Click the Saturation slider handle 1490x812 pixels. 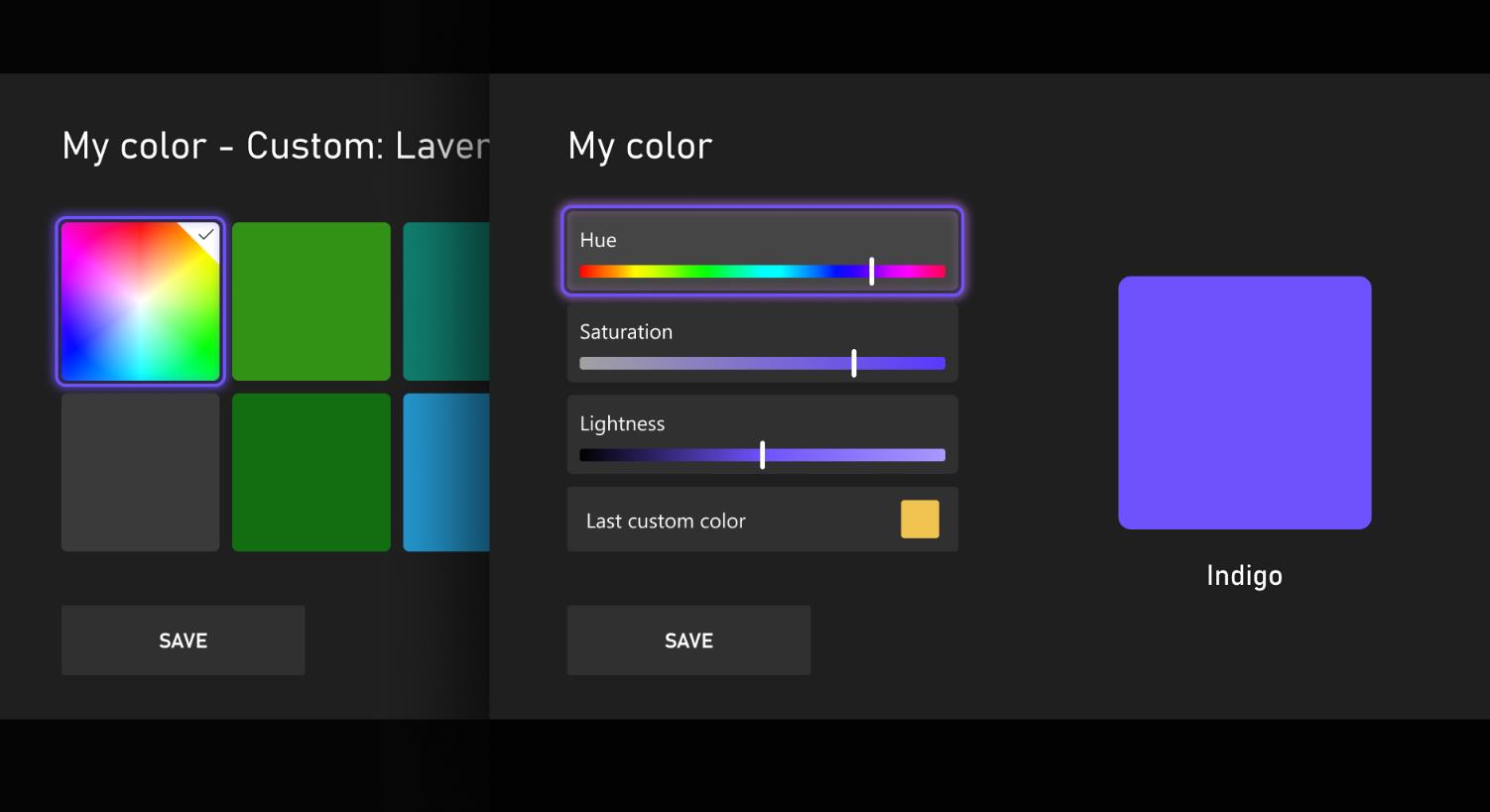coord(854,363)
